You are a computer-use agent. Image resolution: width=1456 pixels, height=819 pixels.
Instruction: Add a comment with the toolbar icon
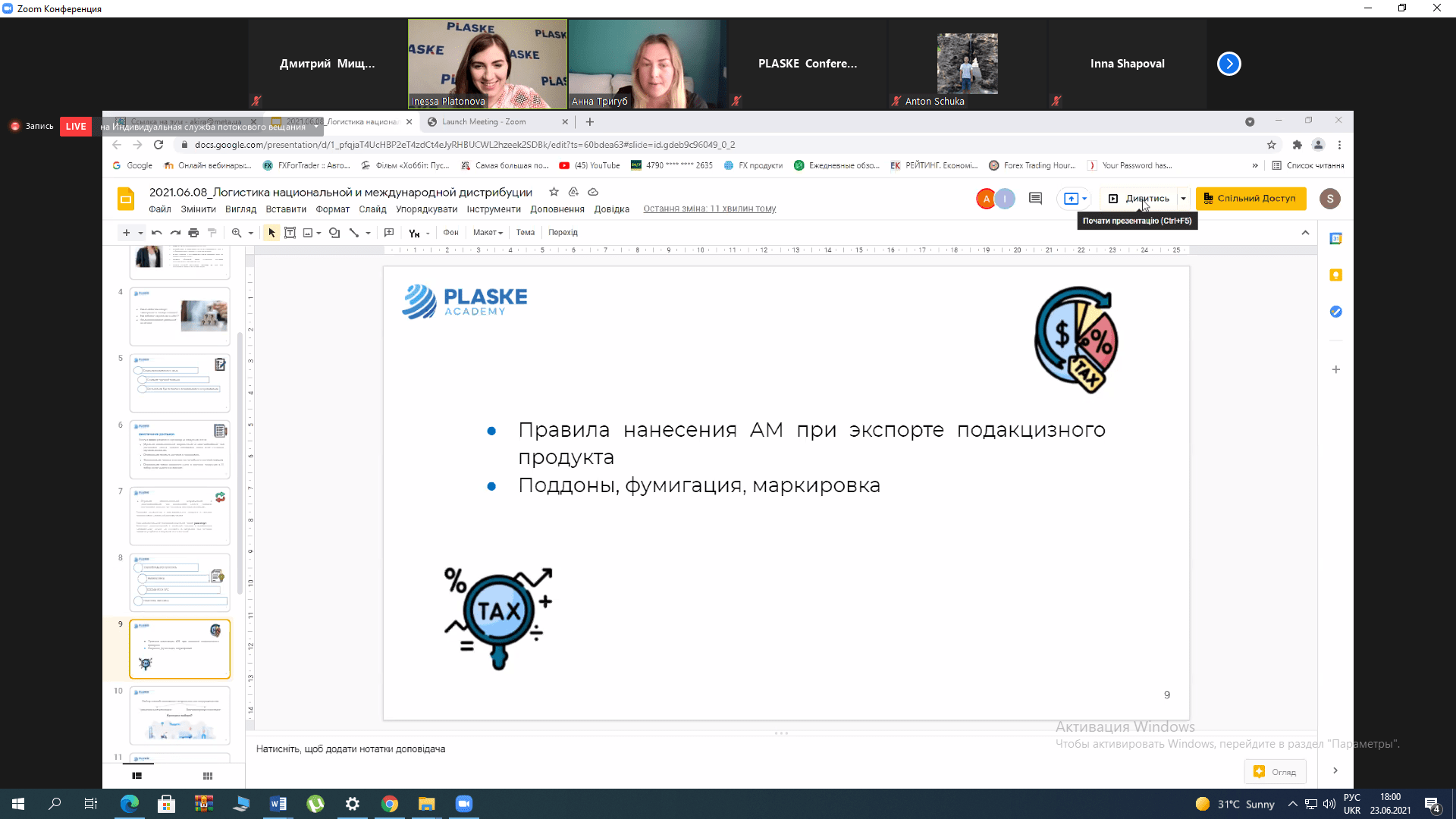(389, 233)
